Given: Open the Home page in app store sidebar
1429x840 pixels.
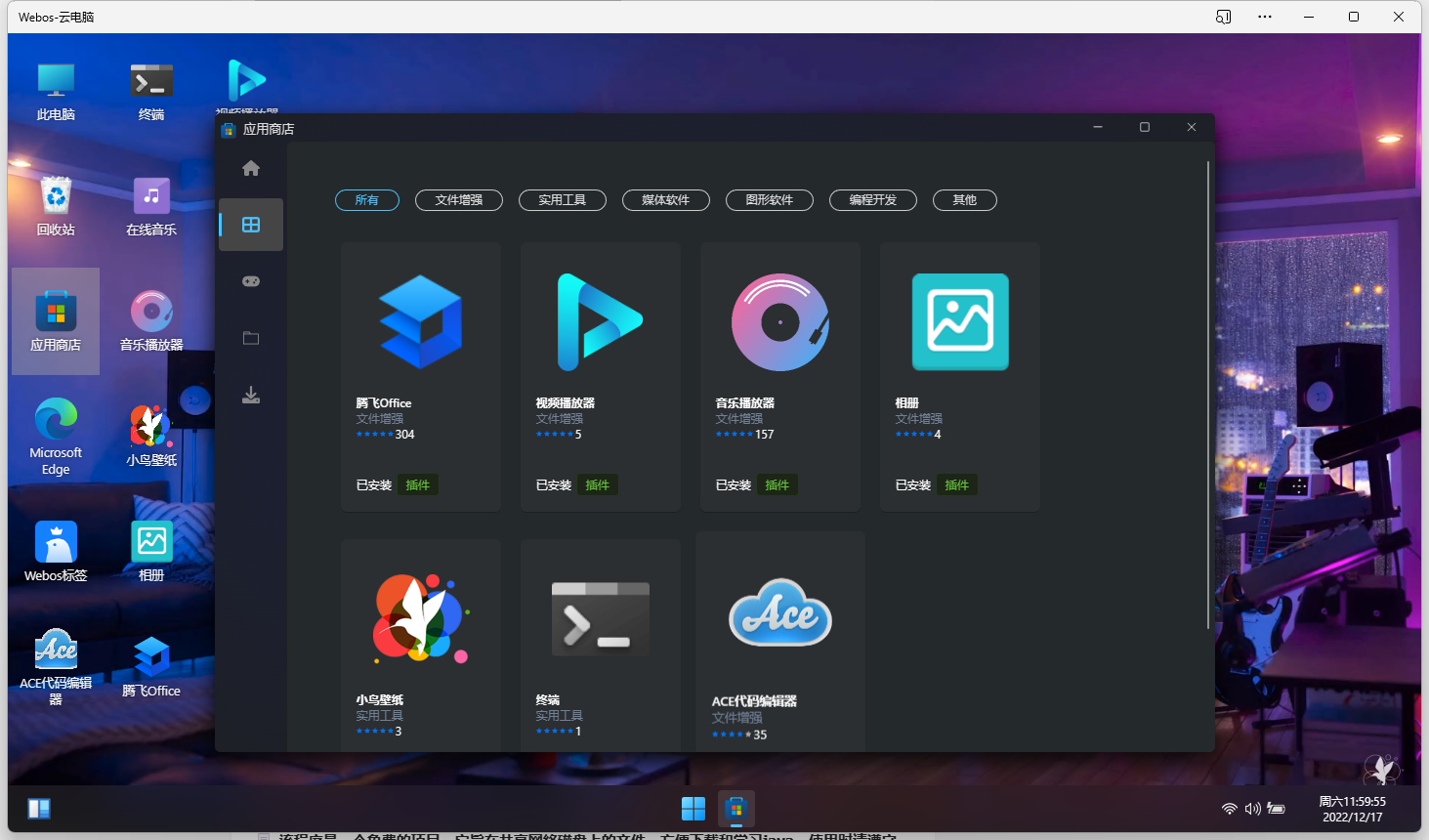Looking at the screenshot, I should click(251, 168).
